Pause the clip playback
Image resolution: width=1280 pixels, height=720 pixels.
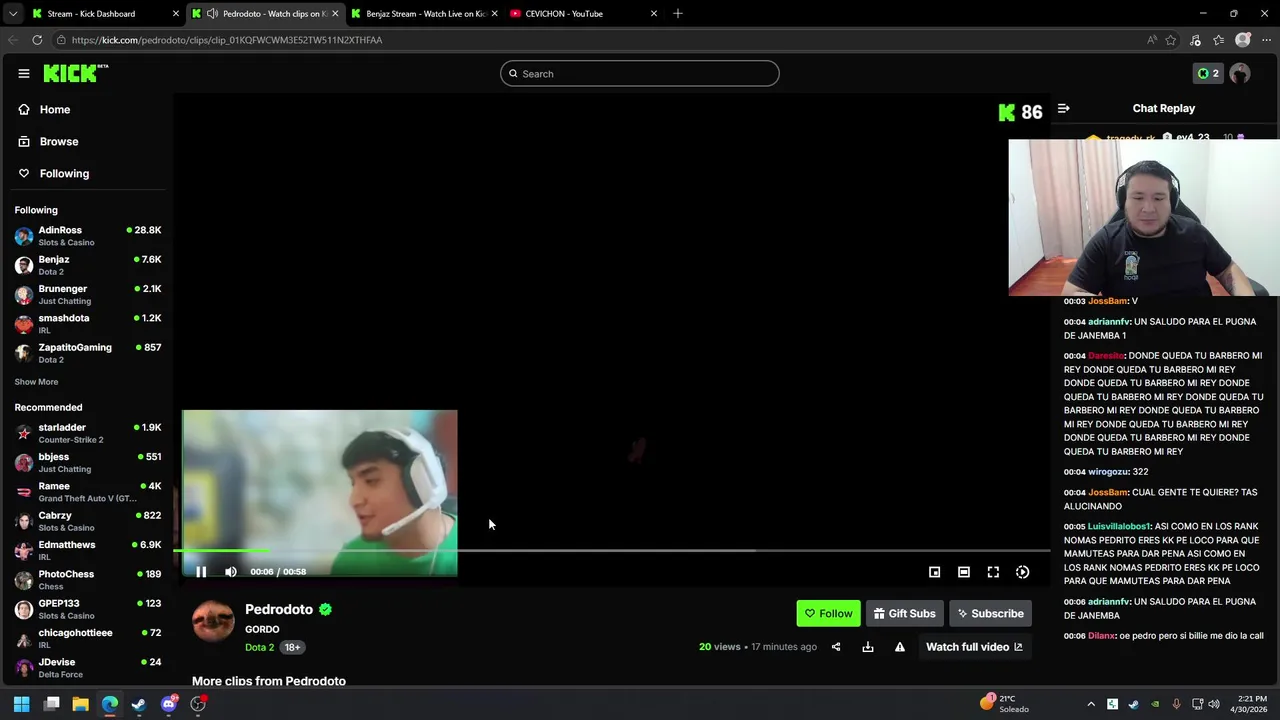click(x=201, y=572)
